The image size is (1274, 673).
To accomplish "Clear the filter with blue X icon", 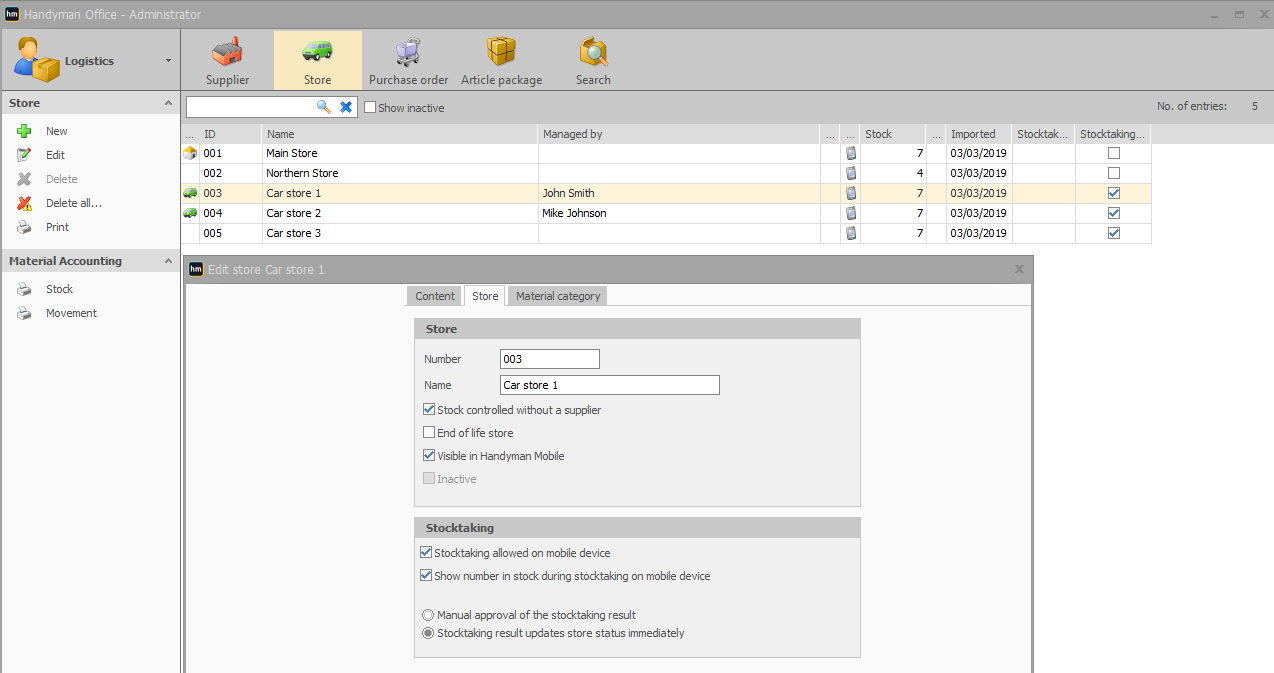I will (346, 107).
